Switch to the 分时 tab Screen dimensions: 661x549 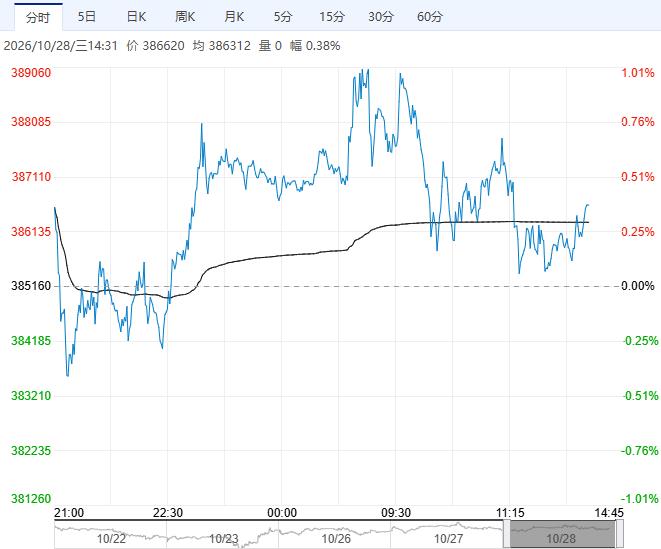(x=38, y=17)
